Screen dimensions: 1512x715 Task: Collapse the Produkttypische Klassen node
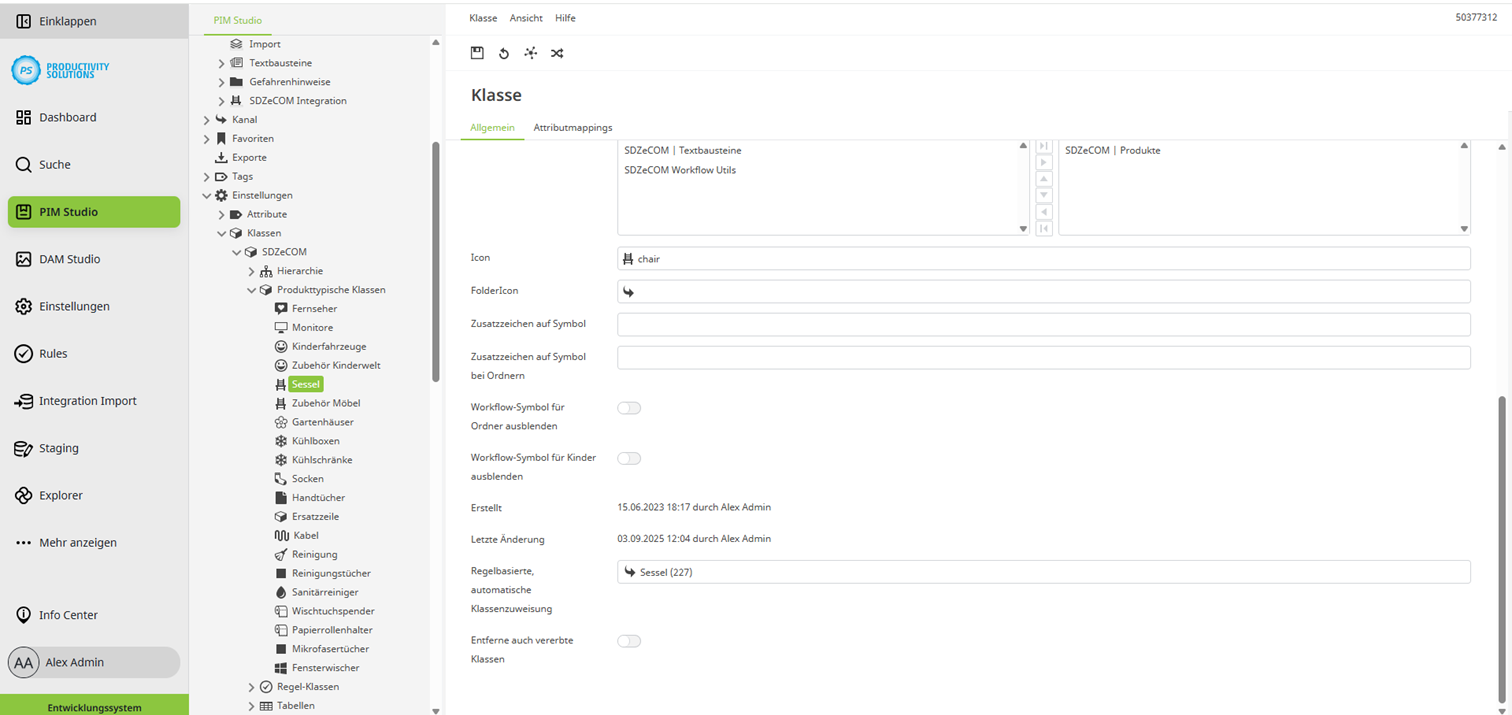pyautogui.click(x=252, y=290)
